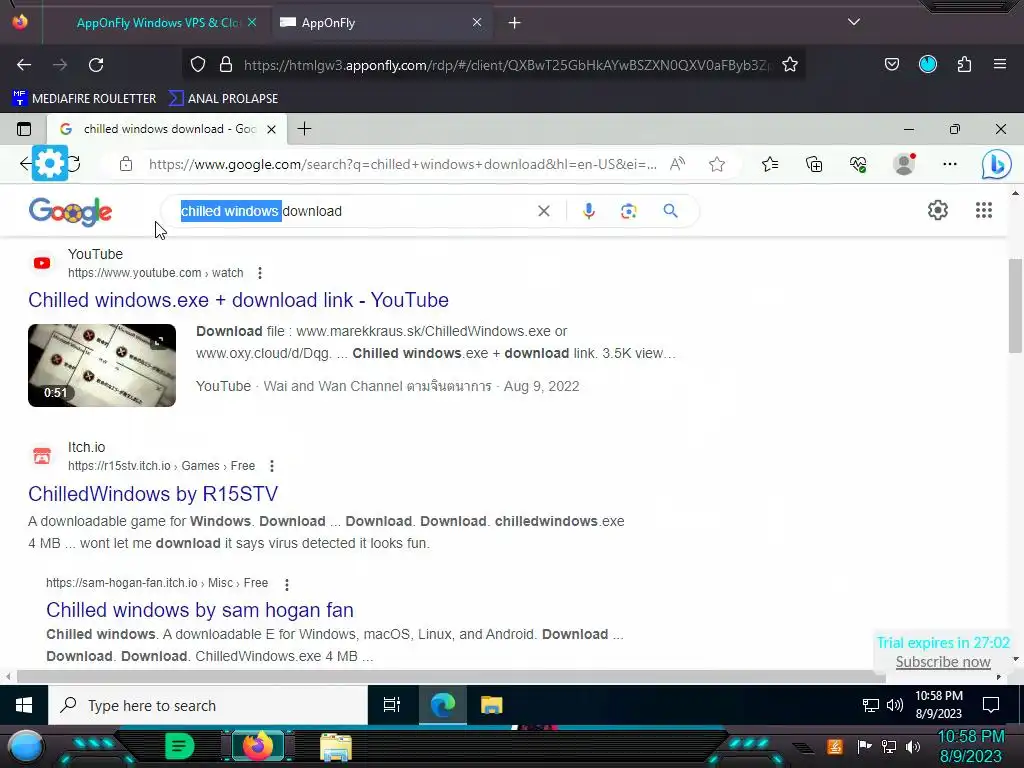Open the YouTube result options menu
Image resolution: width=1024 pixels, height=768 pixels.
click(x=260, y=273)
